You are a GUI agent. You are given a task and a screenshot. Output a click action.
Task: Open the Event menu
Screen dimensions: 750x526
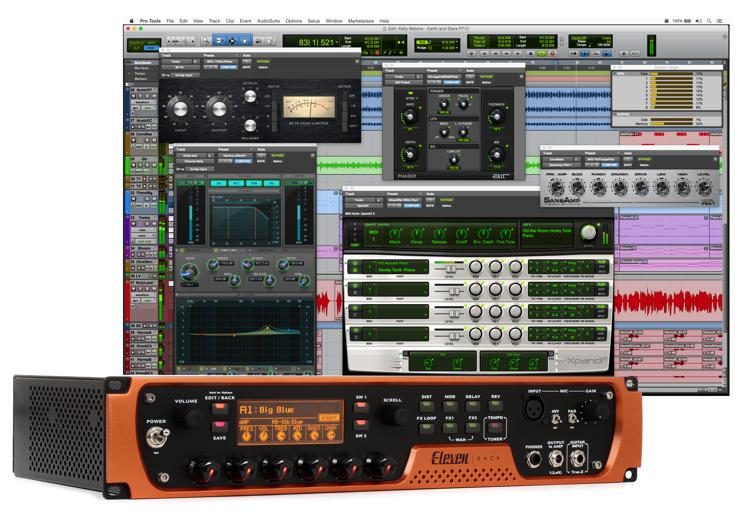click(245, 21)
